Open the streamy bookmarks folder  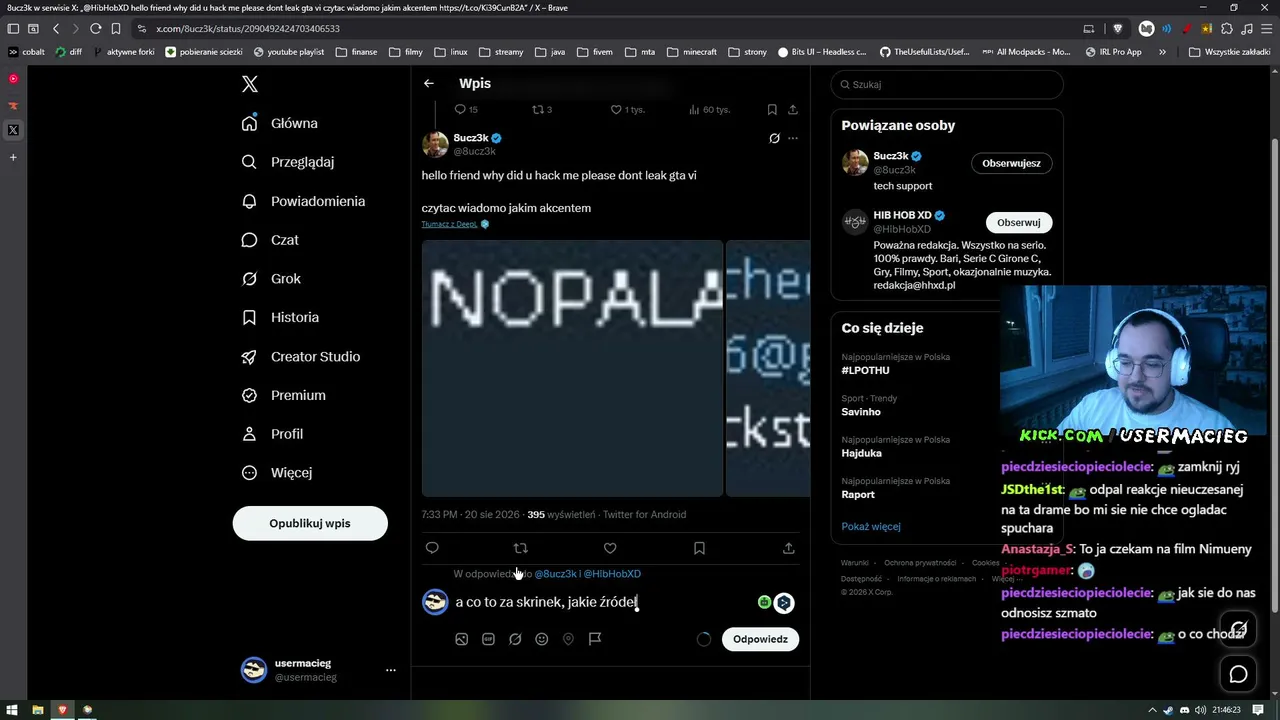[x=501, y=52]
